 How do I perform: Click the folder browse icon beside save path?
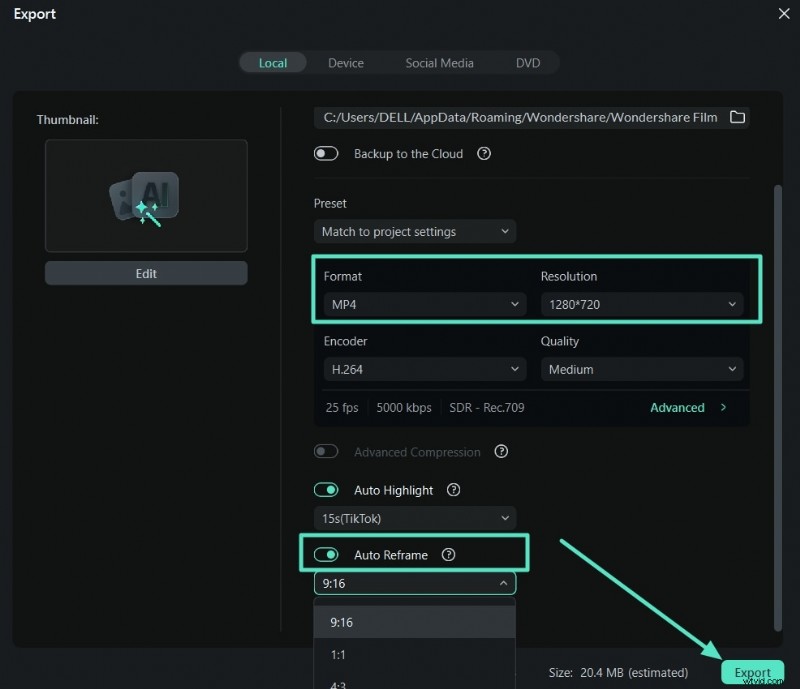point(737,117)
